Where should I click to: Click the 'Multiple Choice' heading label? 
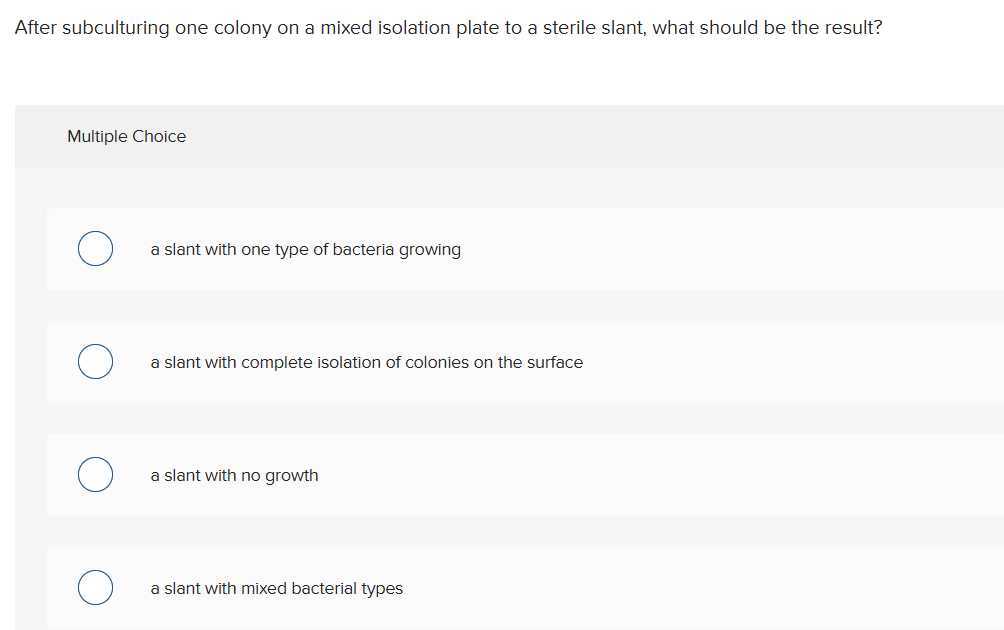[126, 136]
